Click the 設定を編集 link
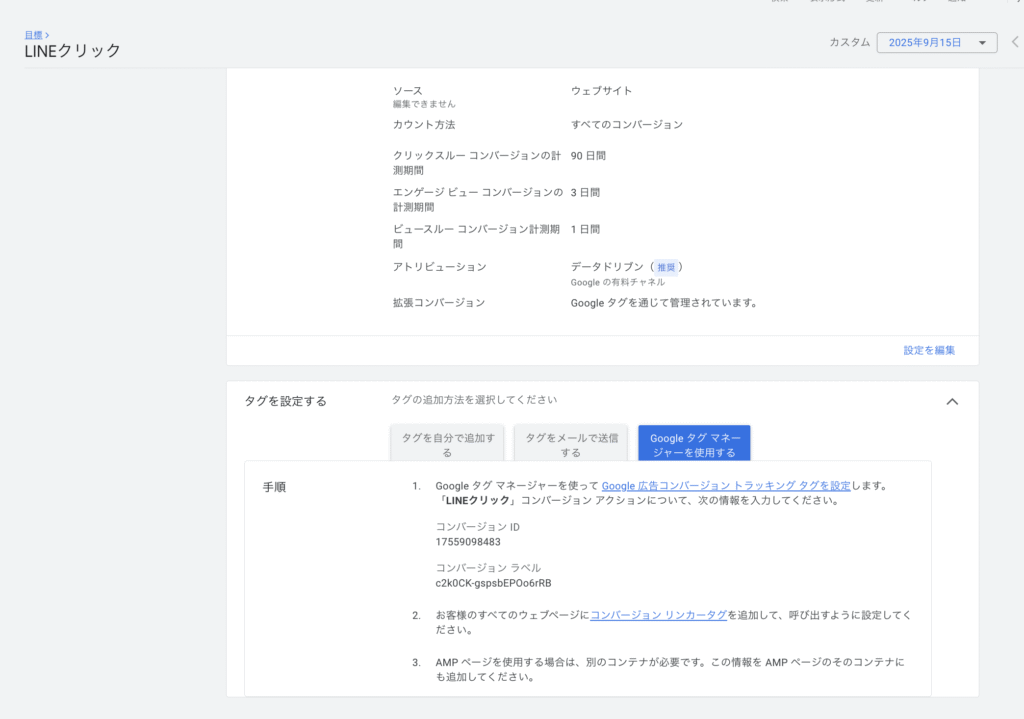Screen dimensions: 1024x719 point(929,350)
